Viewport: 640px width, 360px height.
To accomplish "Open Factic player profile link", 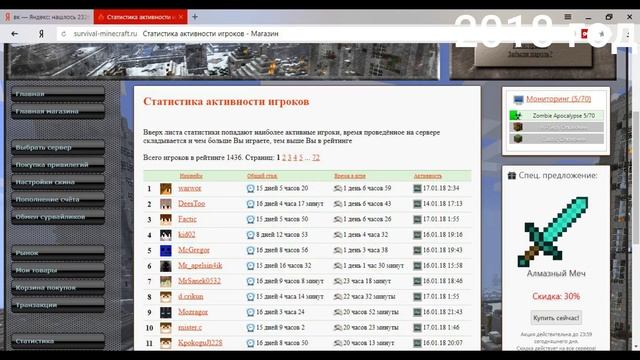I will [187, 219].
